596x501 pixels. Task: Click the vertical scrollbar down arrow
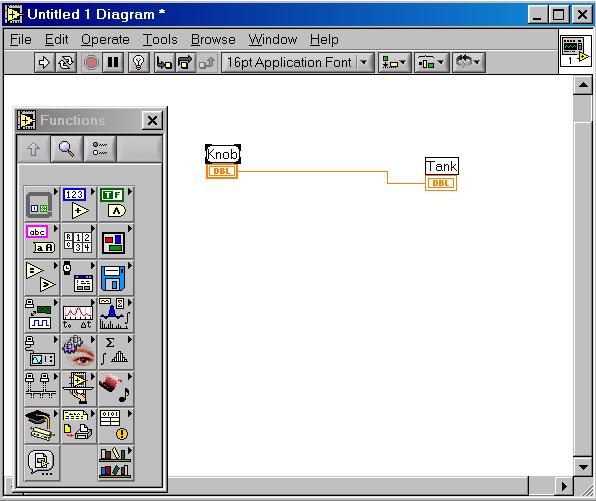tap(583, 466)
